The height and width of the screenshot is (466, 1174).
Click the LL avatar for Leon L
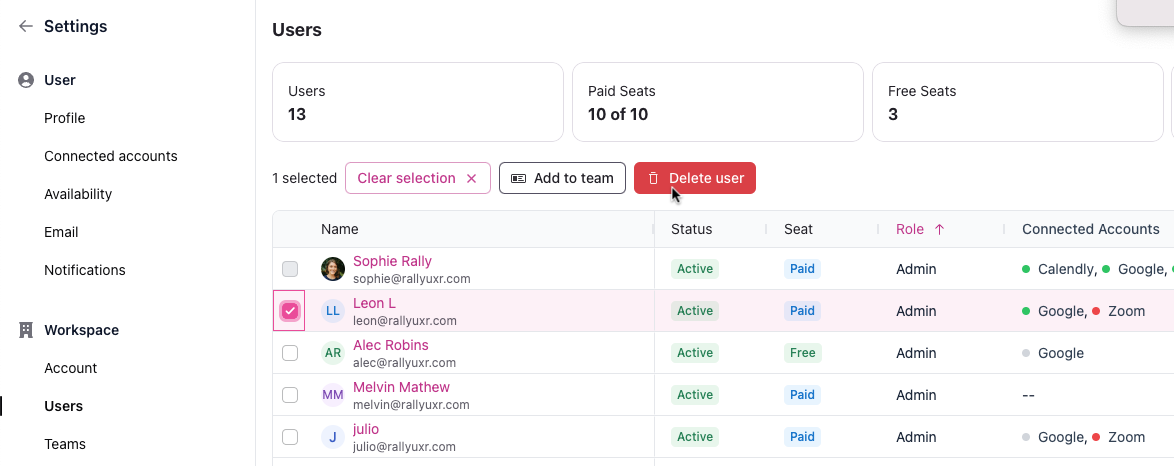[x=333, y=311]
